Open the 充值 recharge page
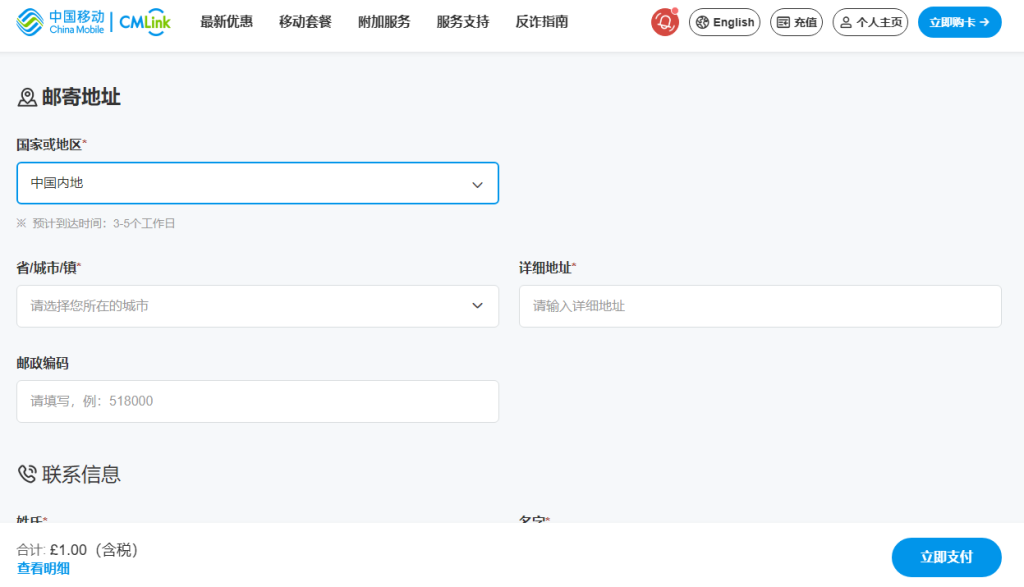 click(x=797, y=22)
